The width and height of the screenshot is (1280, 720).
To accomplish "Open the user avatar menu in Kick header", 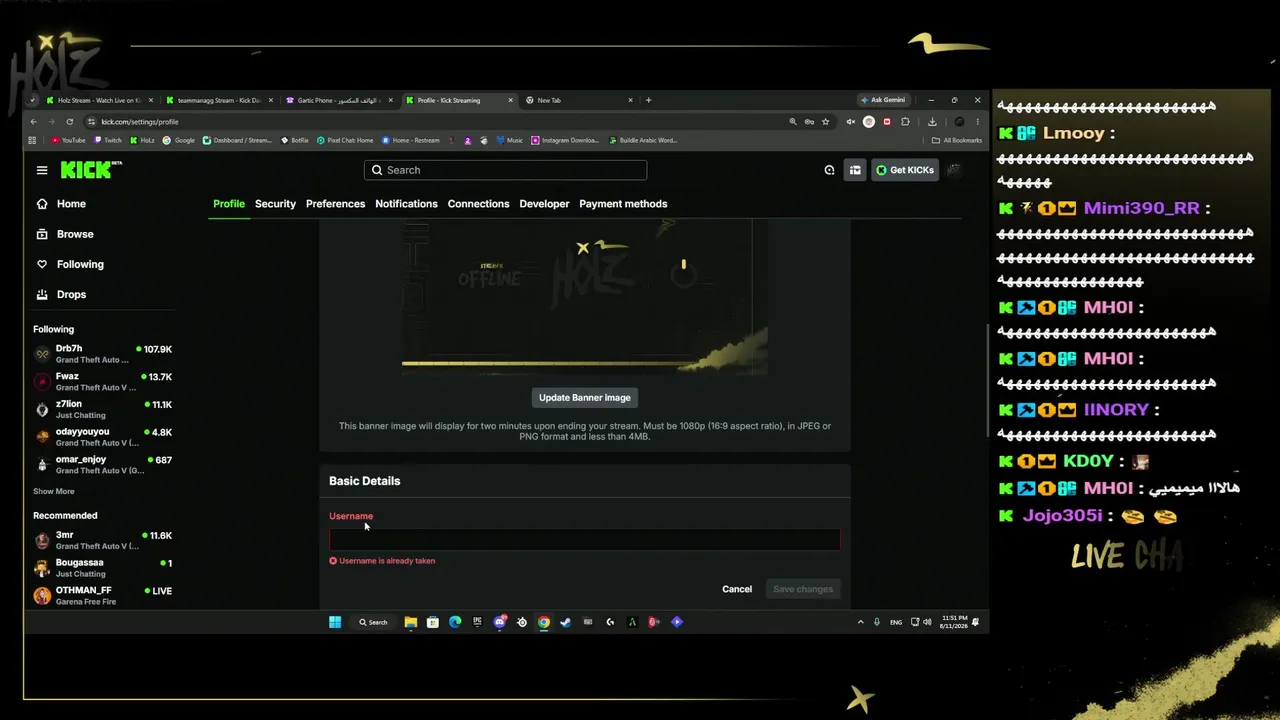I will [x=955, y=170].
